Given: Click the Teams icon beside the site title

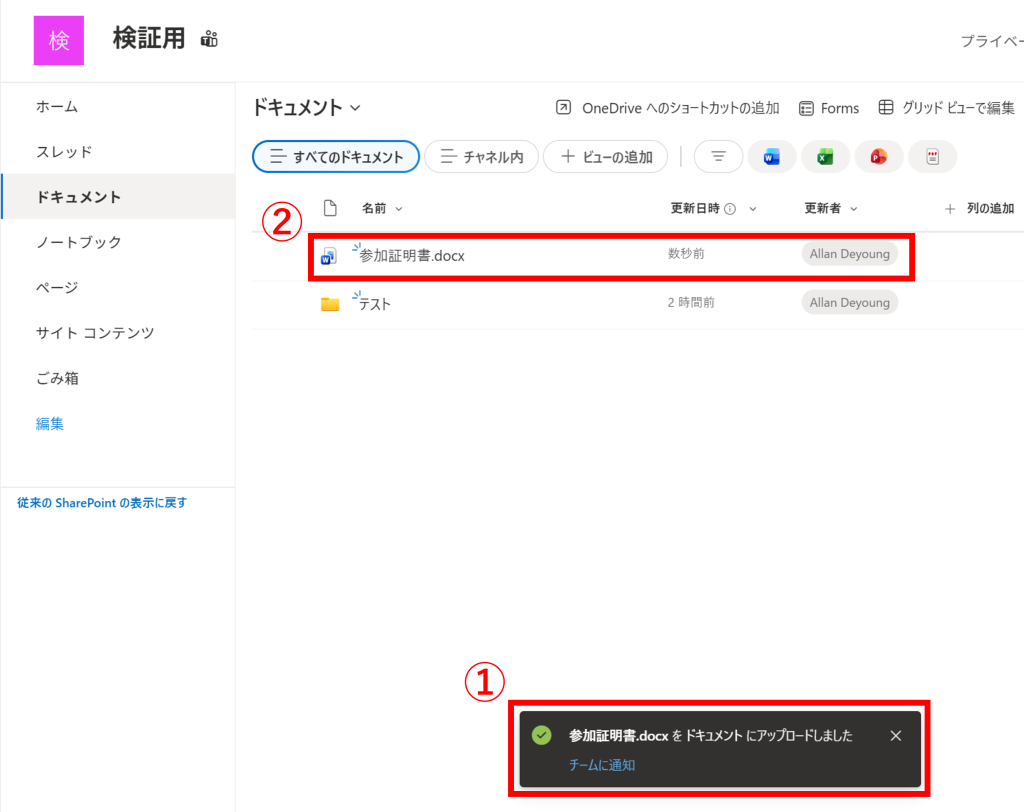Looking at the screenshot, I should click(209, 40).
